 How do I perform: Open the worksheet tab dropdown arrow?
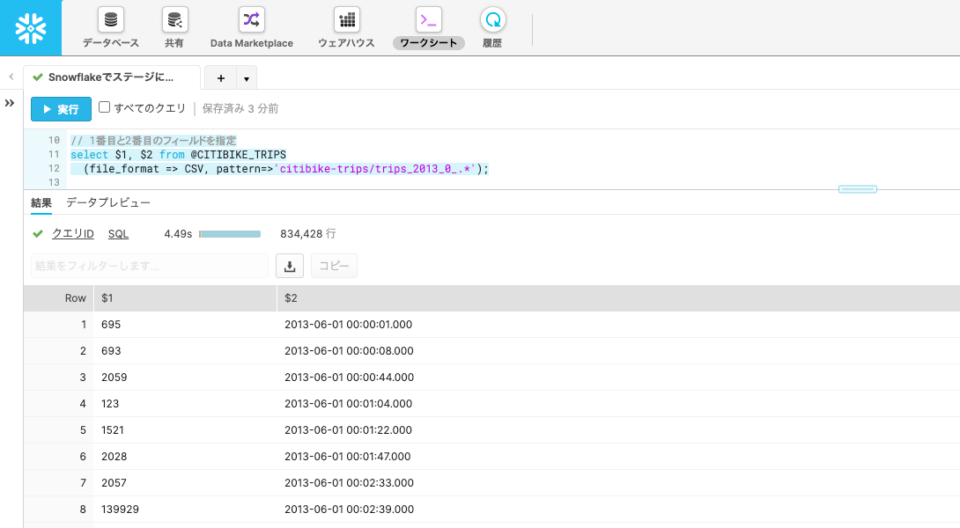[246, 78]
